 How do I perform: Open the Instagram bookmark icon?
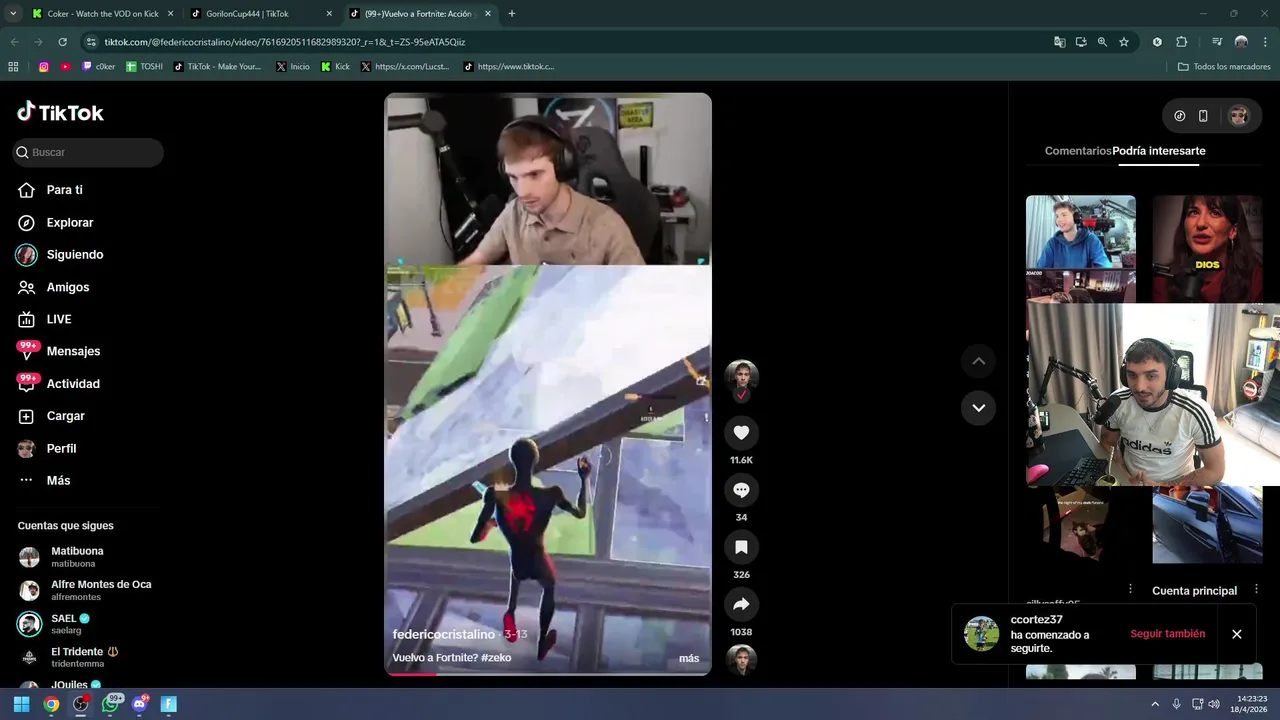44,67
